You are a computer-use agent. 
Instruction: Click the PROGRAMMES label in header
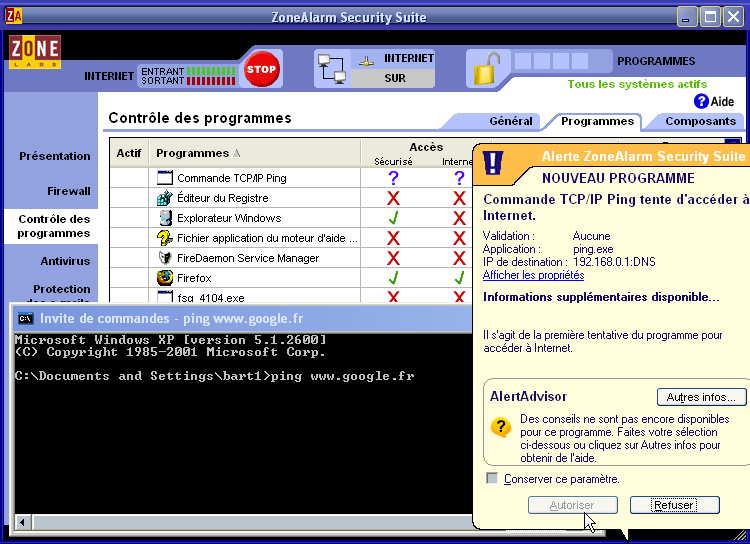coord(656,61)
